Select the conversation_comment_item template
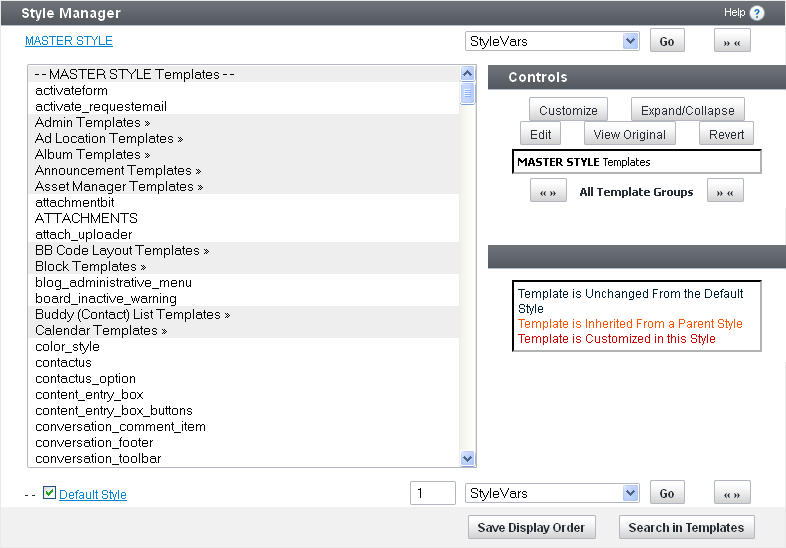 [243, 427]
